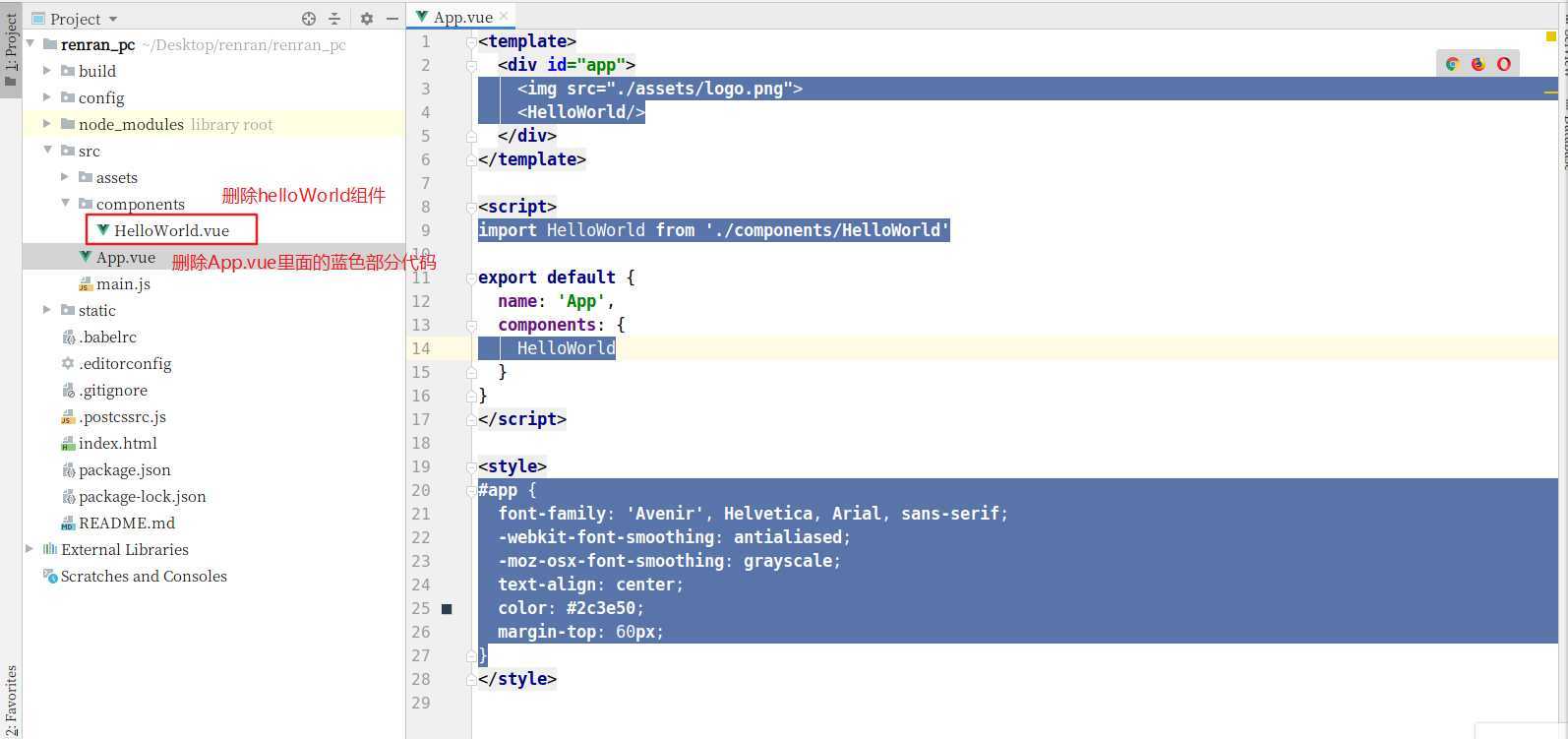
Task: Select main.js in the project tree
Action: 123,284
